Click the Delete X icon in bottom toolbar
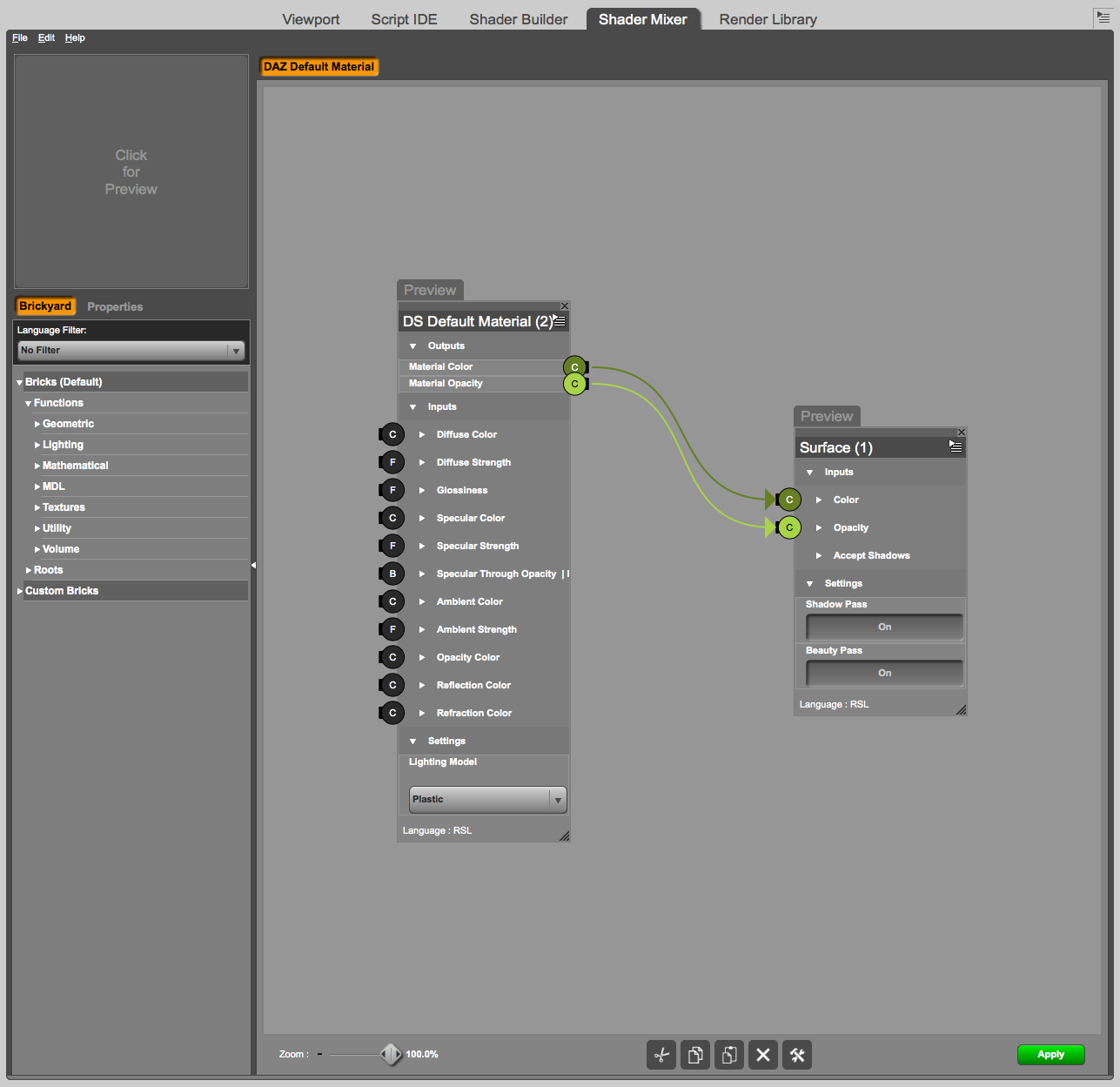This screenshot has width=1120, height=1087. [763, 1055]
